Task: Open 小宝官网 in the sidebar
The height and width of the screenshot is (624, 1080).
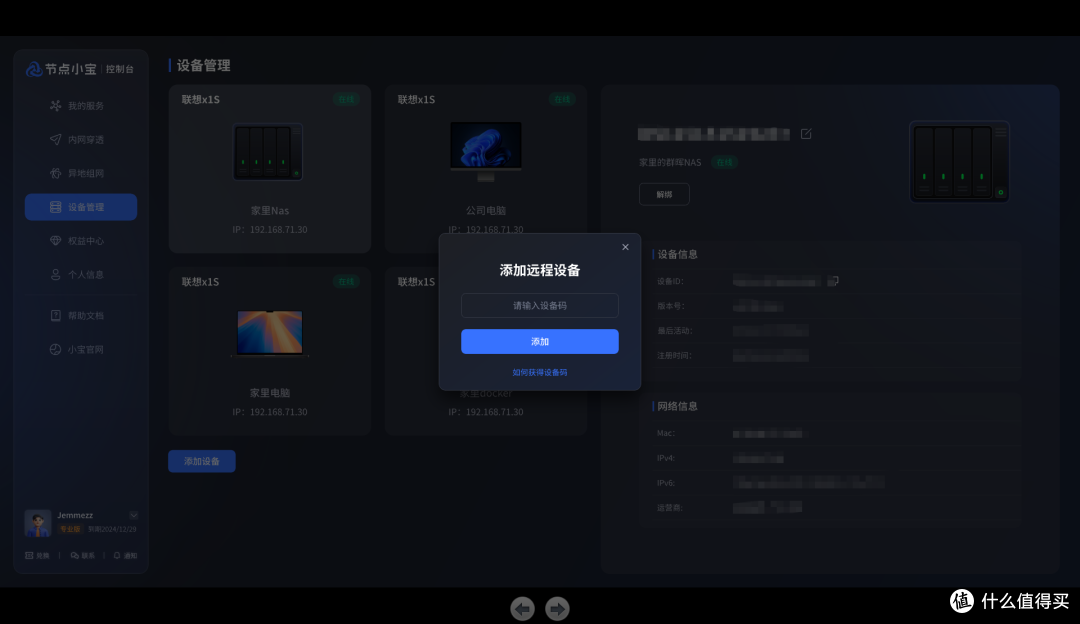Action: [77, 349]
